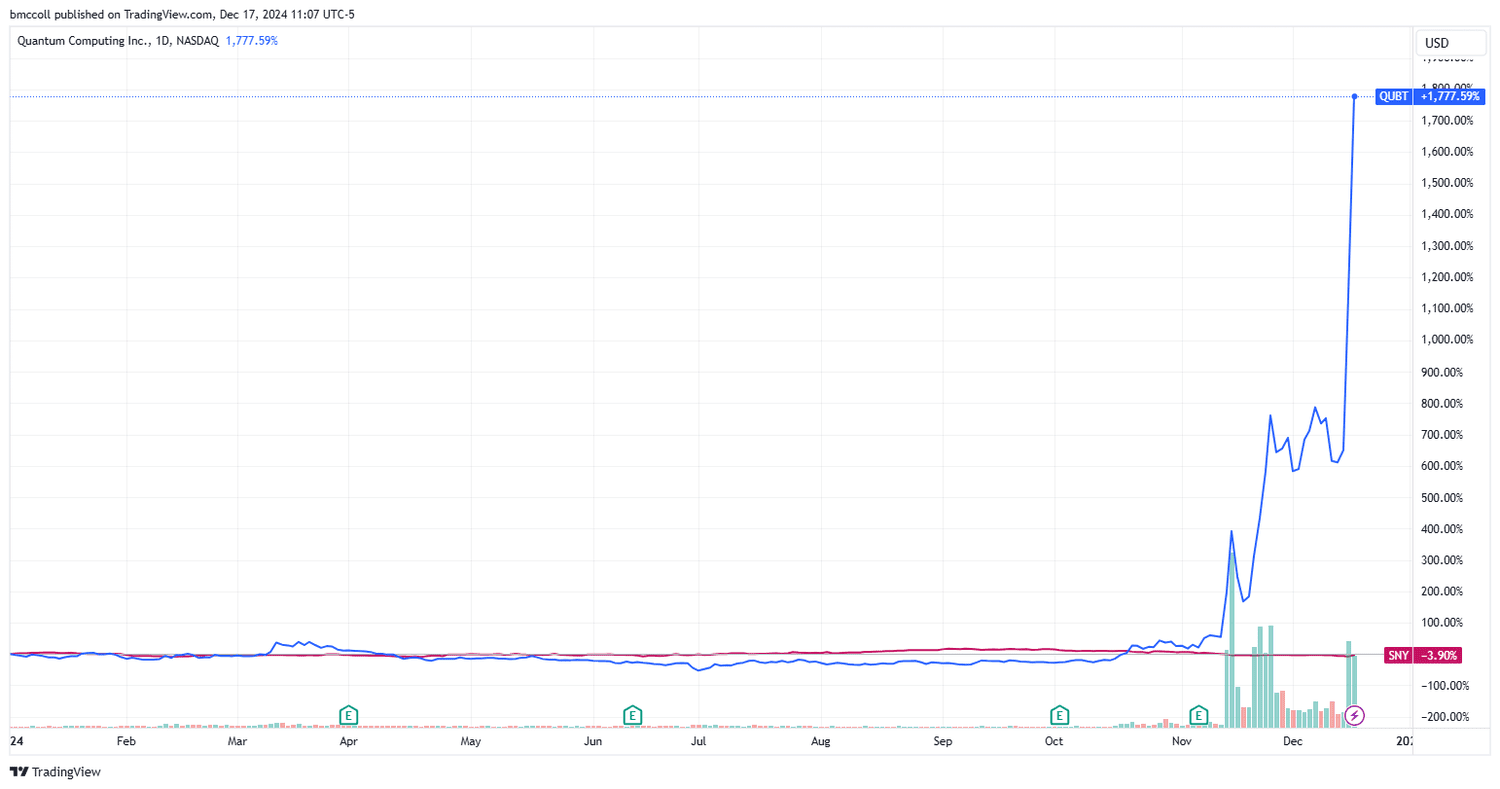
Task: Click the earnings E marker before Apr
Action: [349, 715]
